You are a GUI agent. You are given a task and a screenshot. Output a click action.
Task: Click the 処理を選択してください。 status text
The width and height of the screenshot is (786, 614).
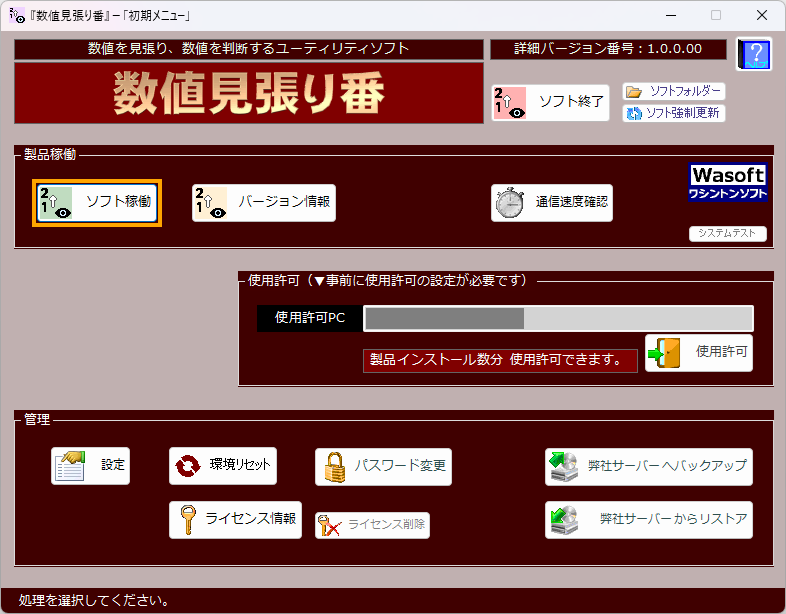(94, 600)
